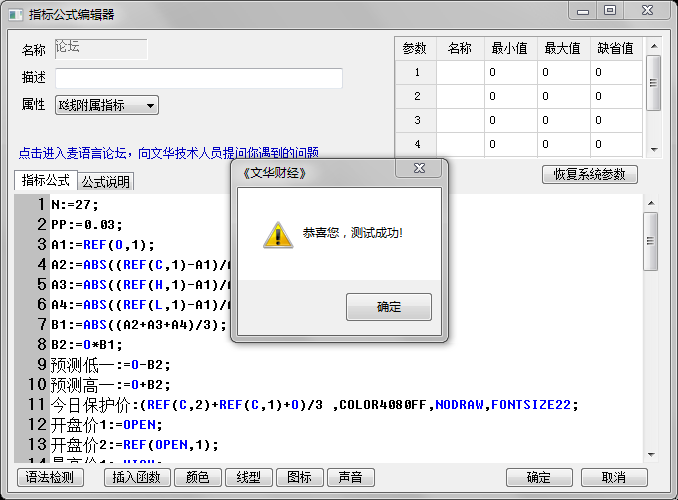The height and width of the screenshot is (500, 678).
Task: Click code line 10 预测高一
Action: point(111,385)
